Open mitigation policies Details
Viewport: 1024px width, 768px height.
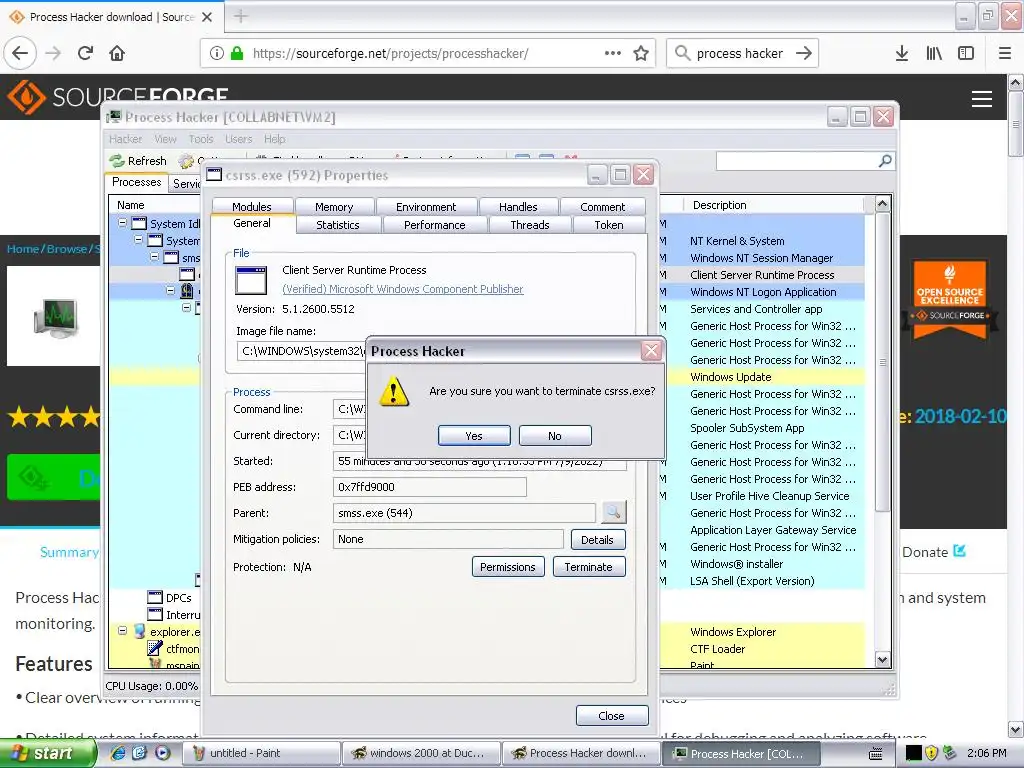tap(598, 539)
